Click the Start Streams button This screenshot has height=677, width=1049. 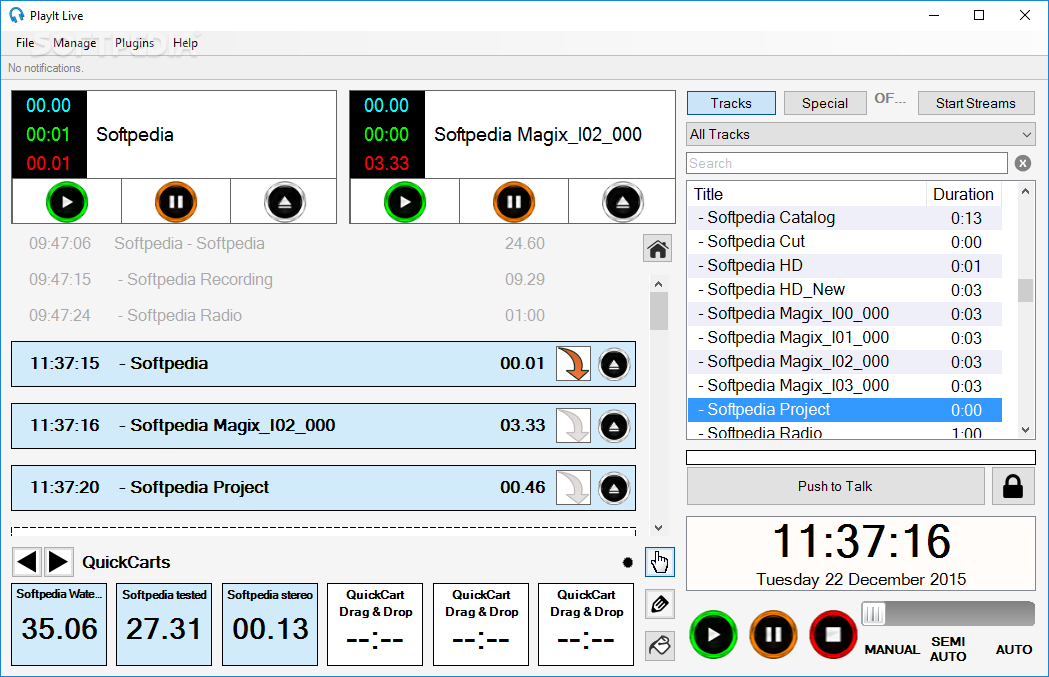[976, 103]
